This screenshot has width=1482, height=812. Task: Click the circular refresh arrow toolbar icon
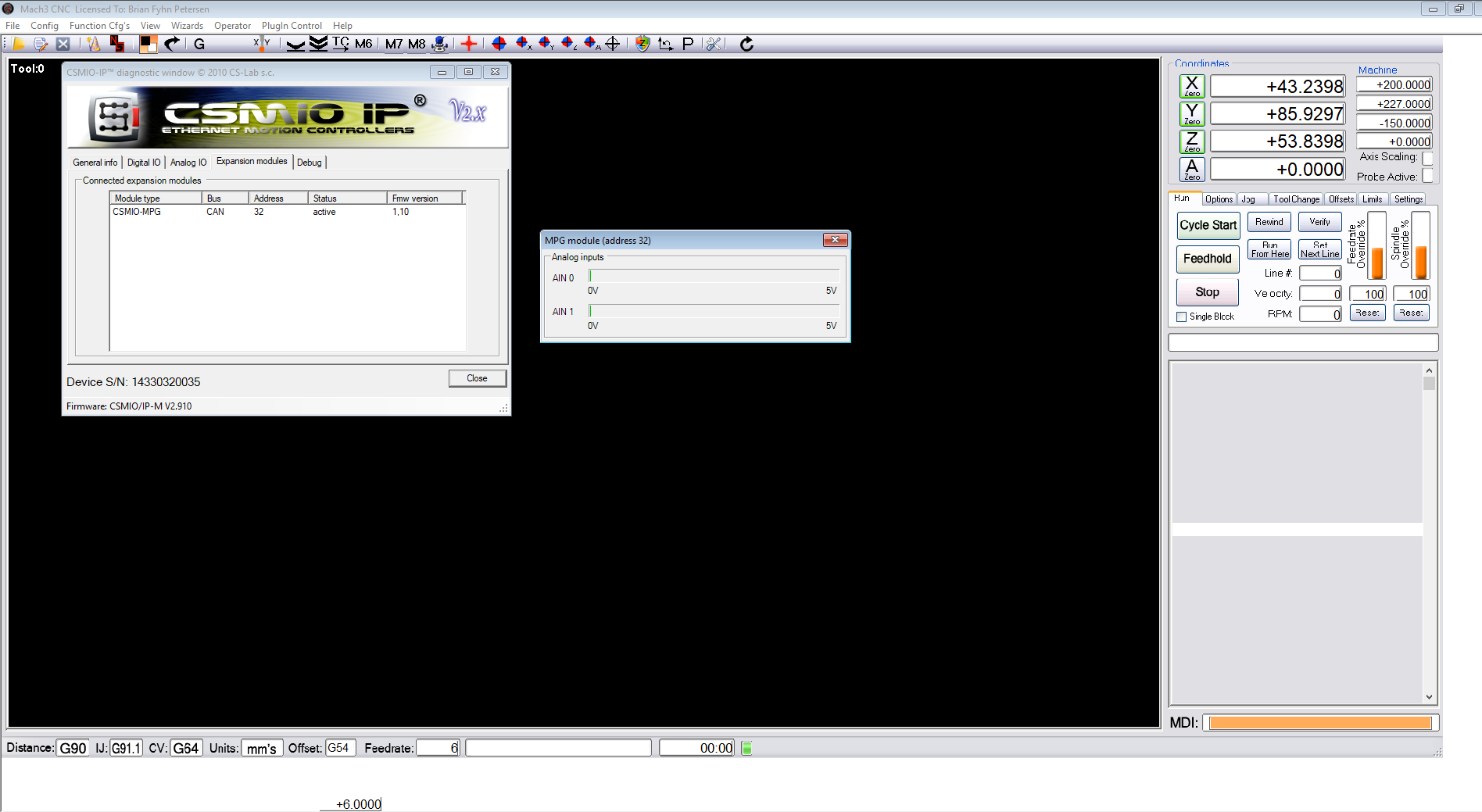click(746, 44)
